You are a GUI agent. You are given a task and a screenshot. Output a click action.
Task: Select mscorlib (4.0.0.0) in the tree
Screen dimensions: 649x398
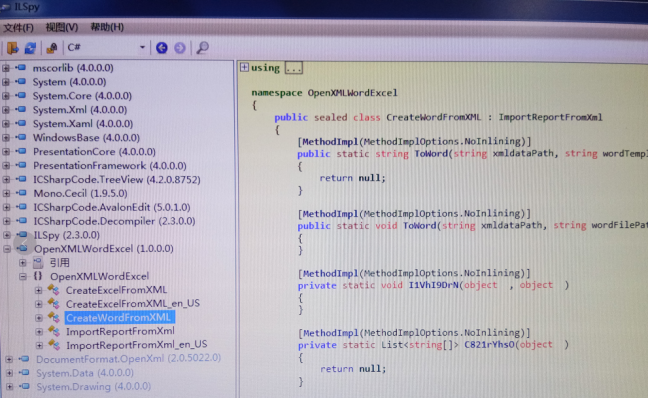73,68
